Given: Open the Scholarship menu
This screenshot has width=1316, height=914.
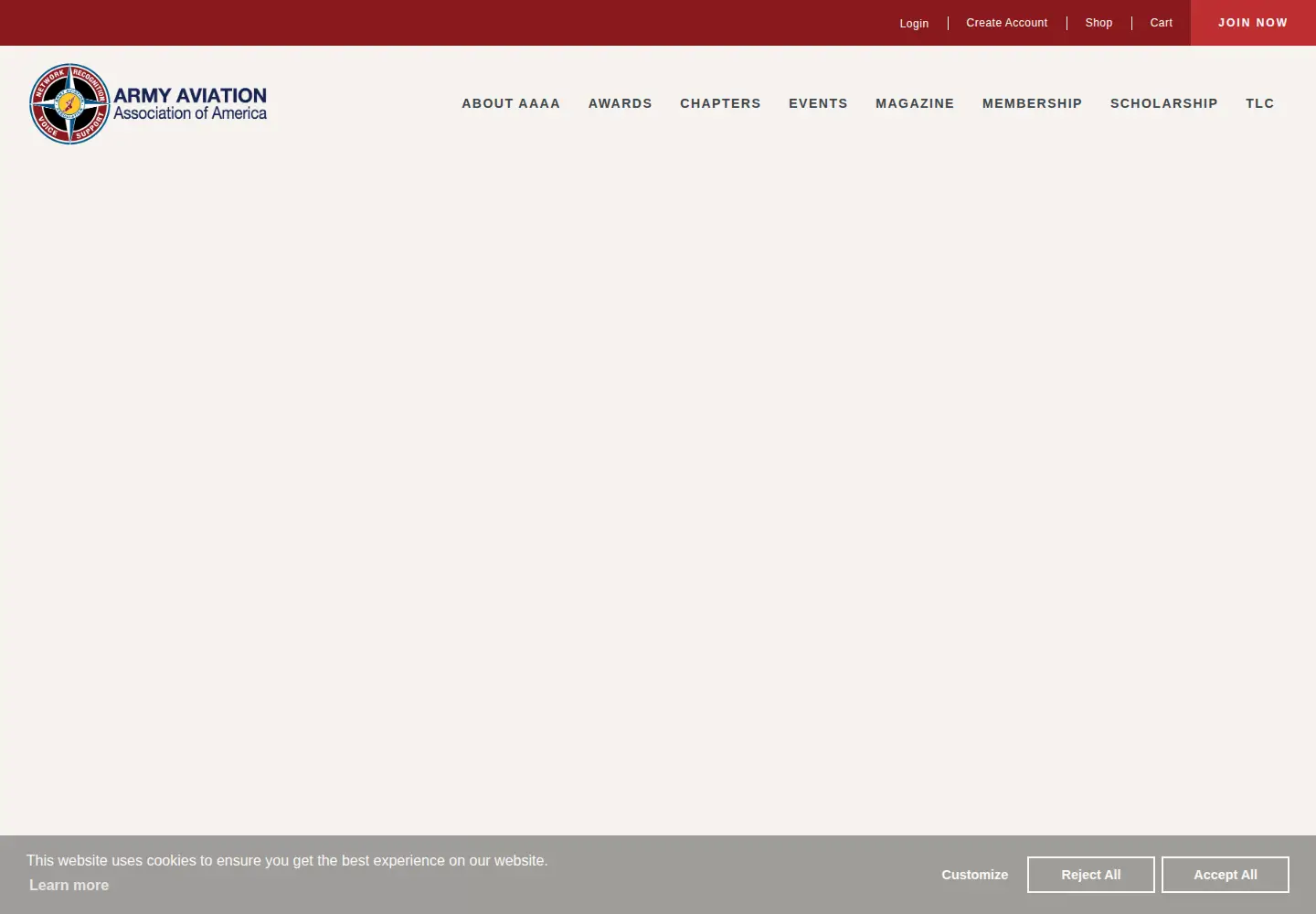Looking at the screenshot, I should pyautogui.click(x=1164, y=103).
